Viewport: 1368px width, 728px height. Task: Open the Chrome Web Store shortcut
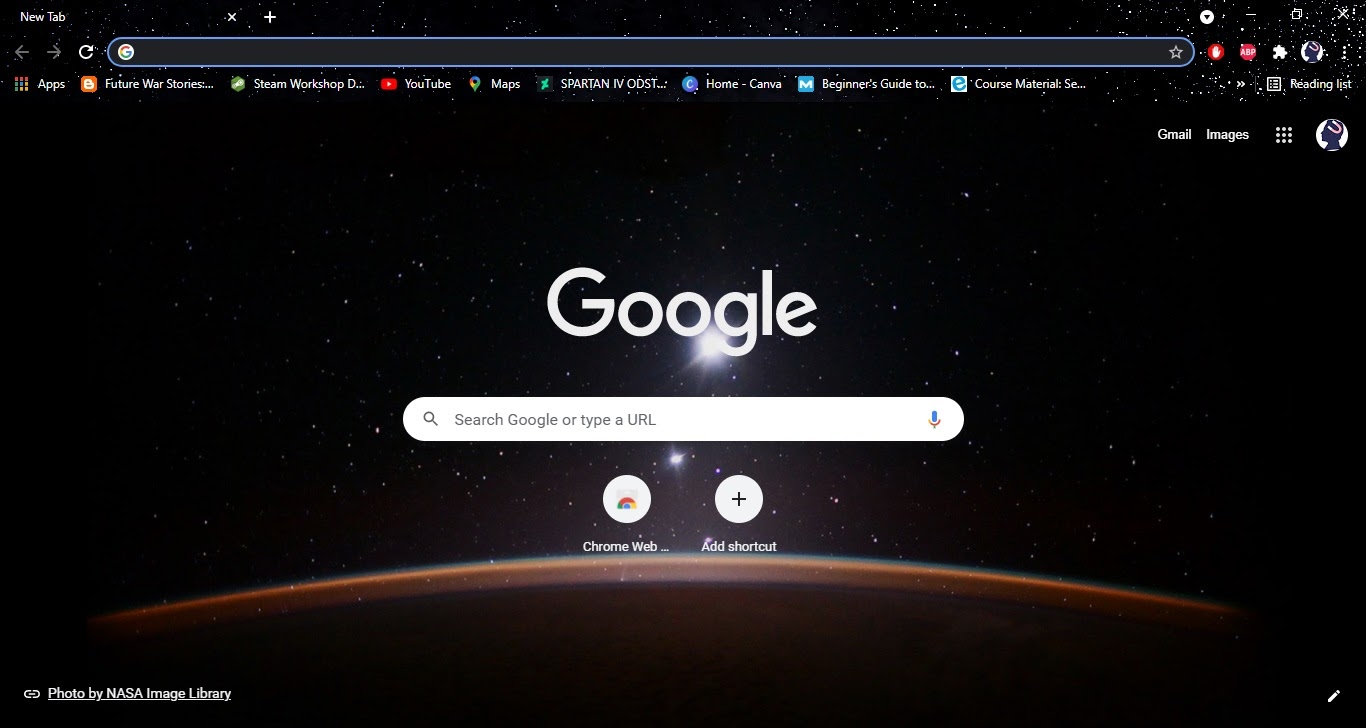point(626,499)
